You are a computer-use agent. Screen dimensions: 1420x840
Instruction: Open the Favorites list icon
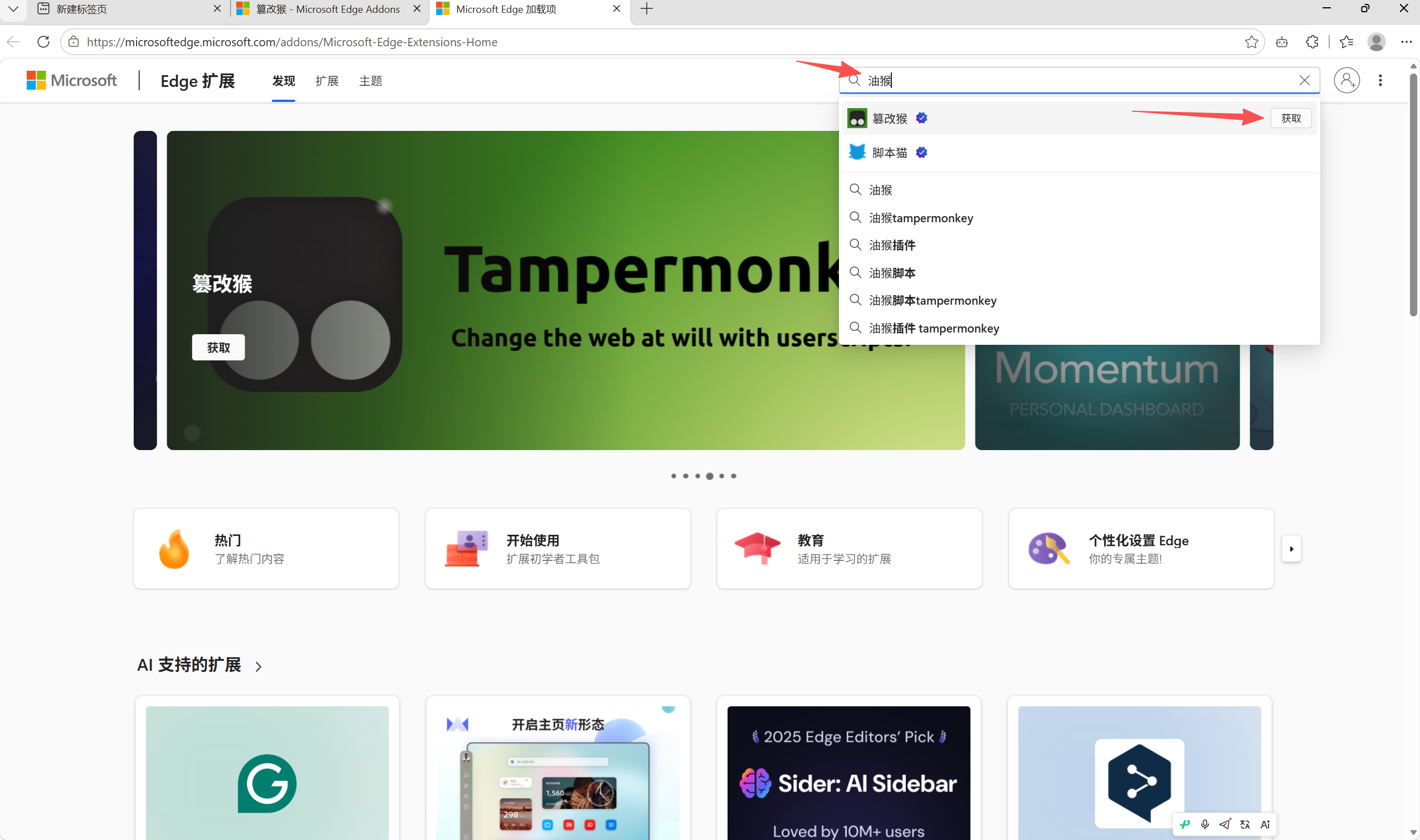pyautogui.click(x=1346, y=42)
